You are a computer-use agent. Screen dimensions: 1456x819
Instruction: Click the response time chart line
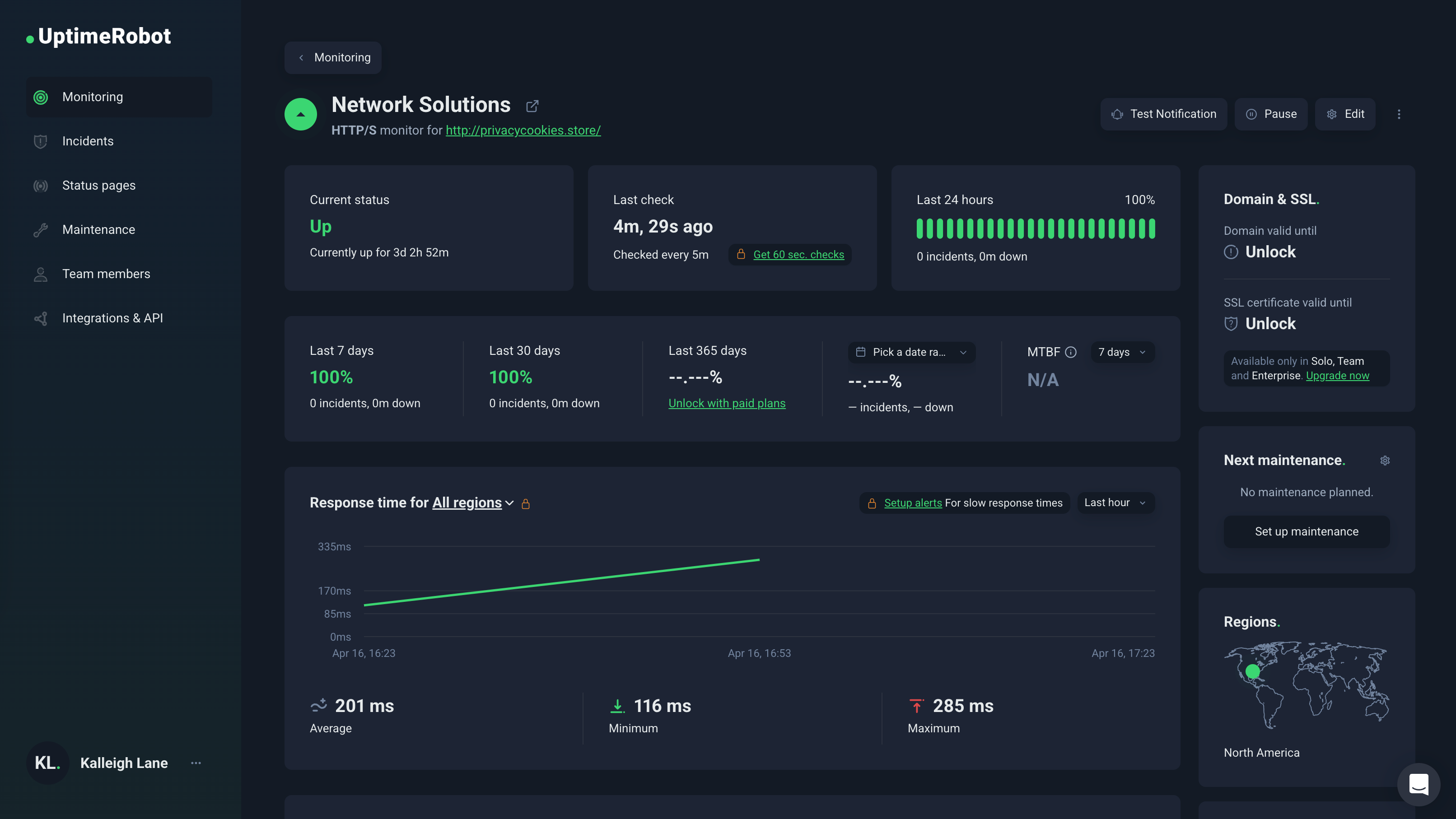pos(561,582)
